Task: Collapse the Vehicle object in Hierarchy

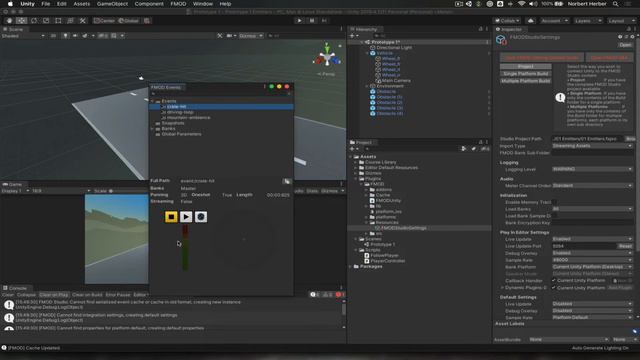Action: 367,53
